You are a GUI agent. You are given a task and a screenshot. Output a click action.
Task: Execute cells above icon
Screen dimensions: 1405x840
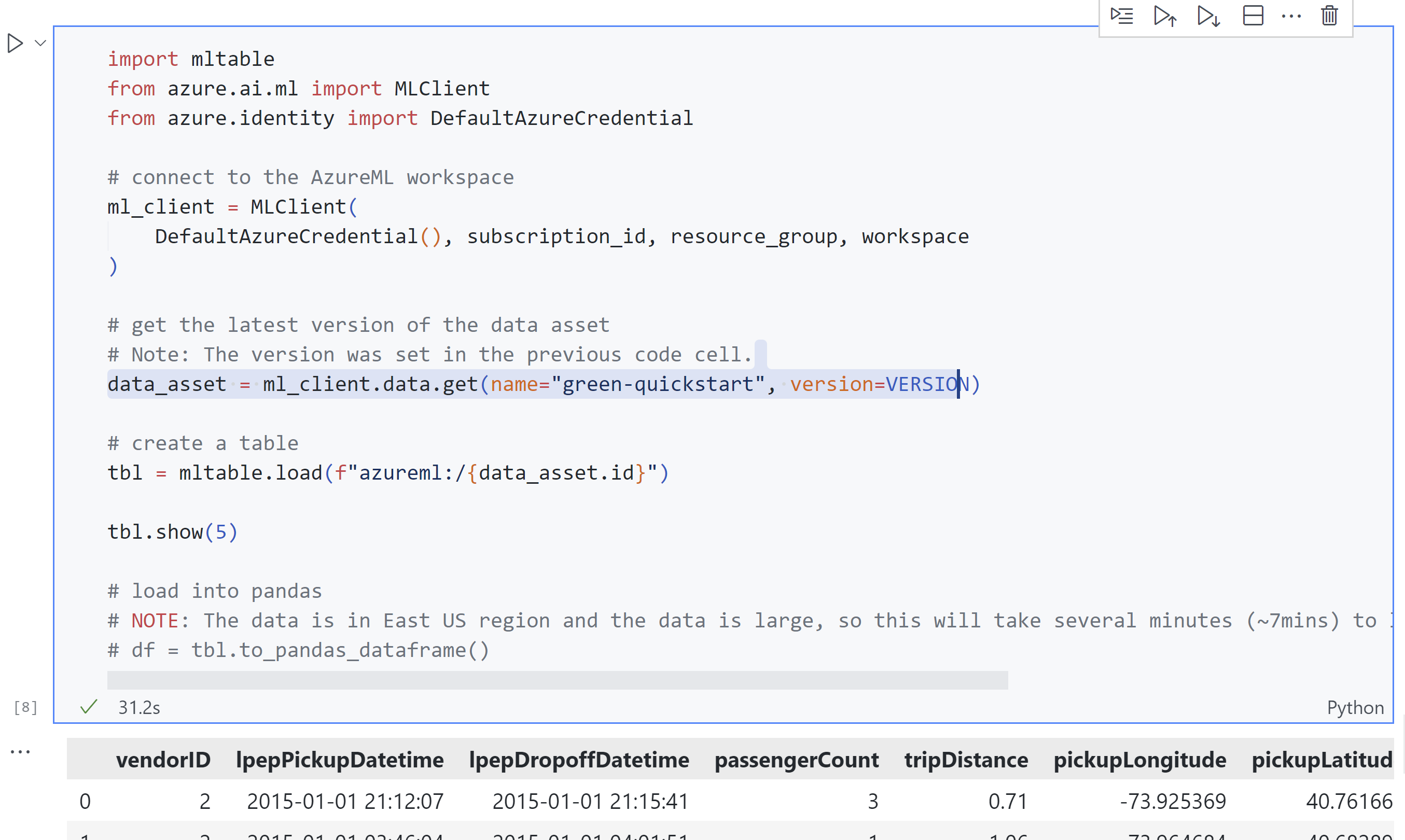(1164, 16)
